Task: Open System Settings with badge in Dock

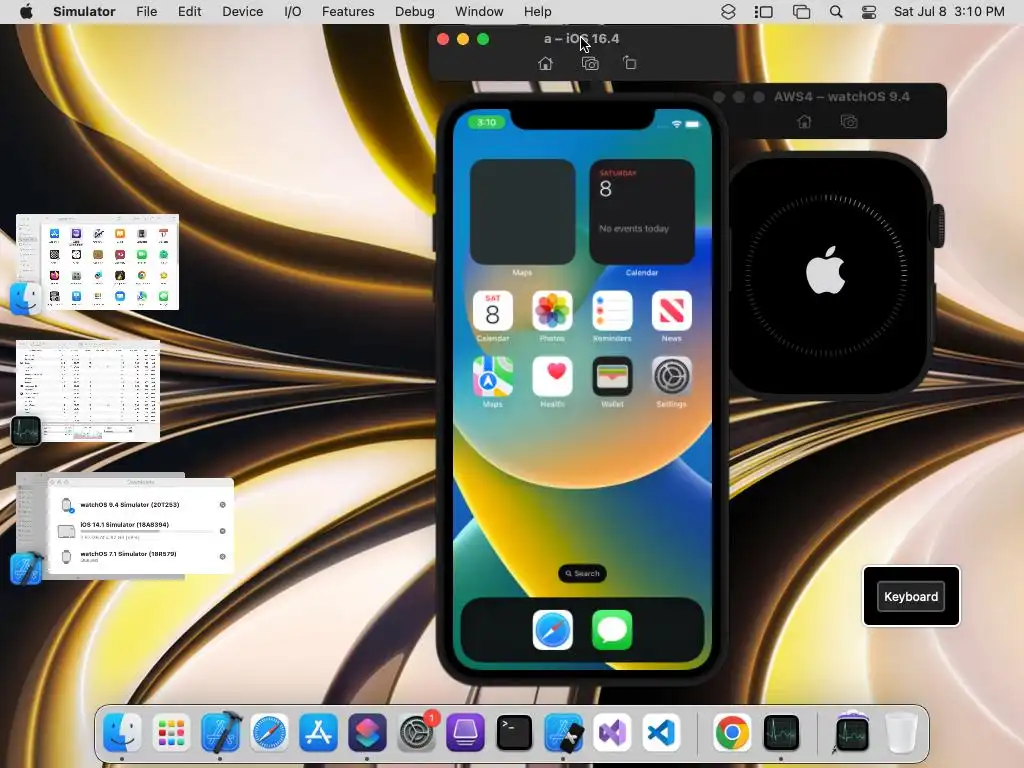Action: pyautogui.click(x=416, y=732)
